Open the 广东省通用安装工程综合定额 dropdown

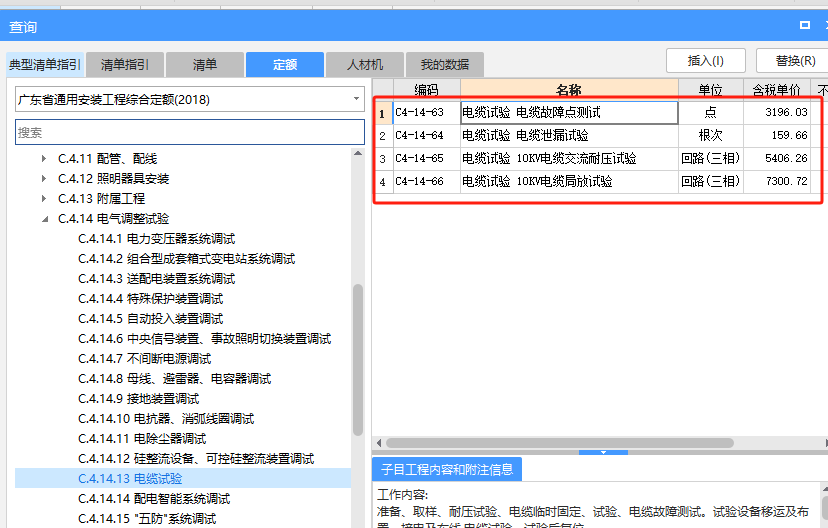[x=356, y=99]
